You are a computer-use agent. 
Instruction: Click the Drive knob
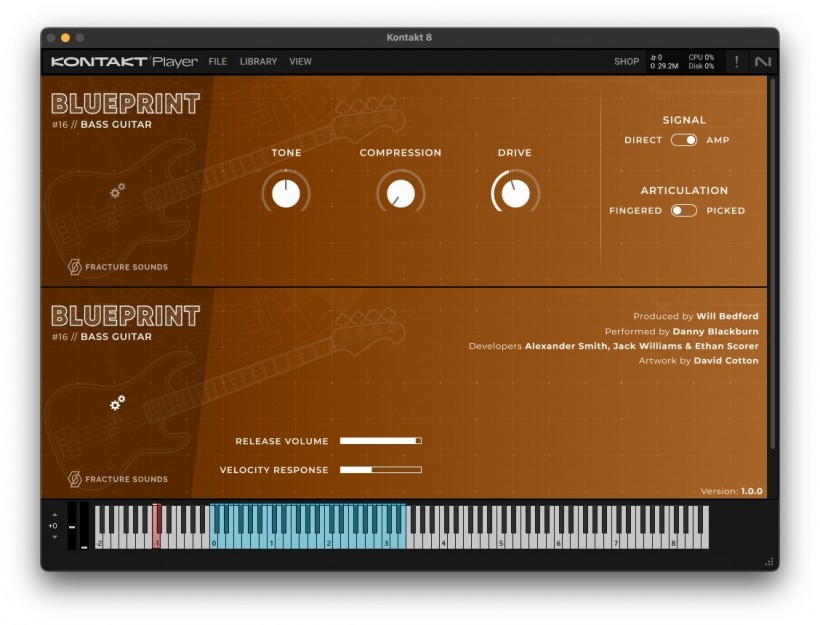(x=515, y=192)
